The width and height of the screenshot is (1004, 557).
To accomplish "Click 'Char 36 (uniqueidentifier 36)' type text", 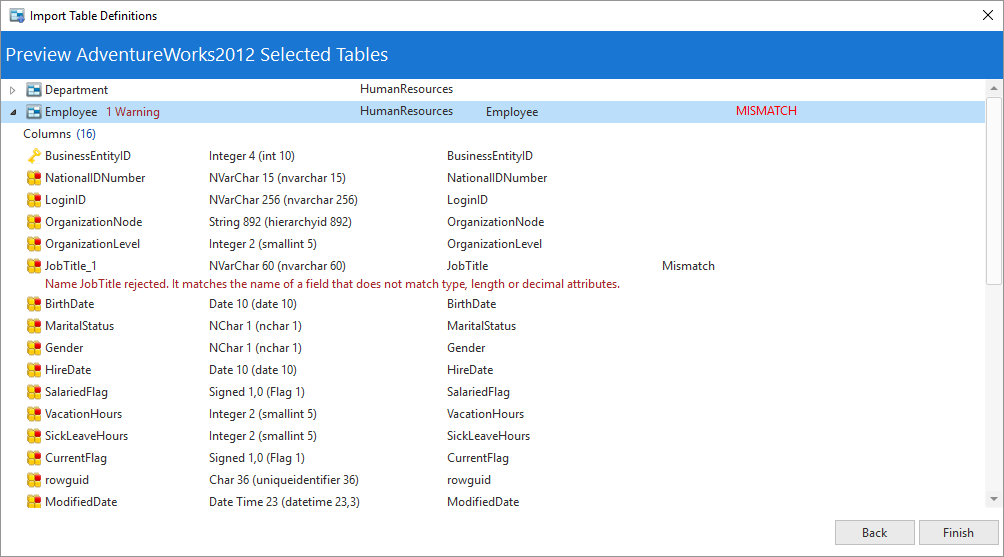I will pos(284,480).
